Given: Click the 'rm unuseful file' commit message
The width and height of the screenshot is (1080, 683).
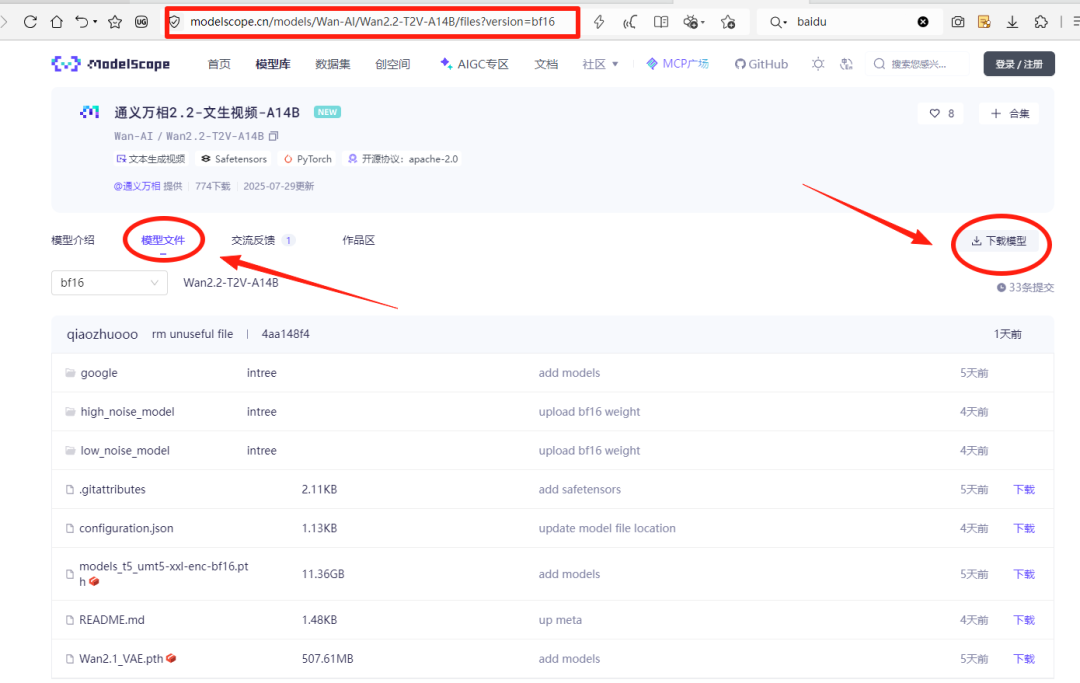Looking at the screenshot, I should coord(192,334).
